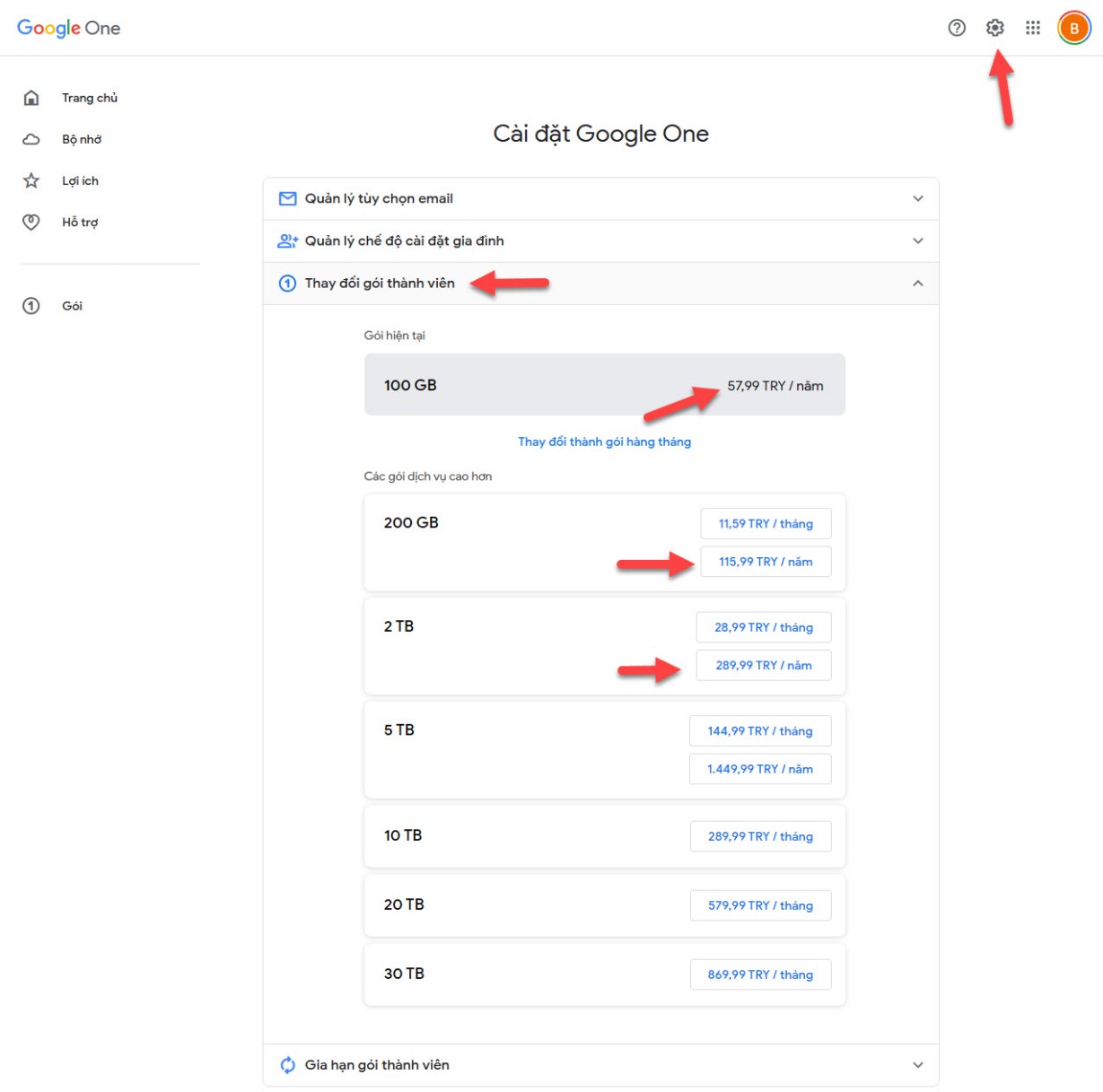1103x1092 pixels.
Task: Open Hỗ trợ in sidebar
Action: point(80,222)
